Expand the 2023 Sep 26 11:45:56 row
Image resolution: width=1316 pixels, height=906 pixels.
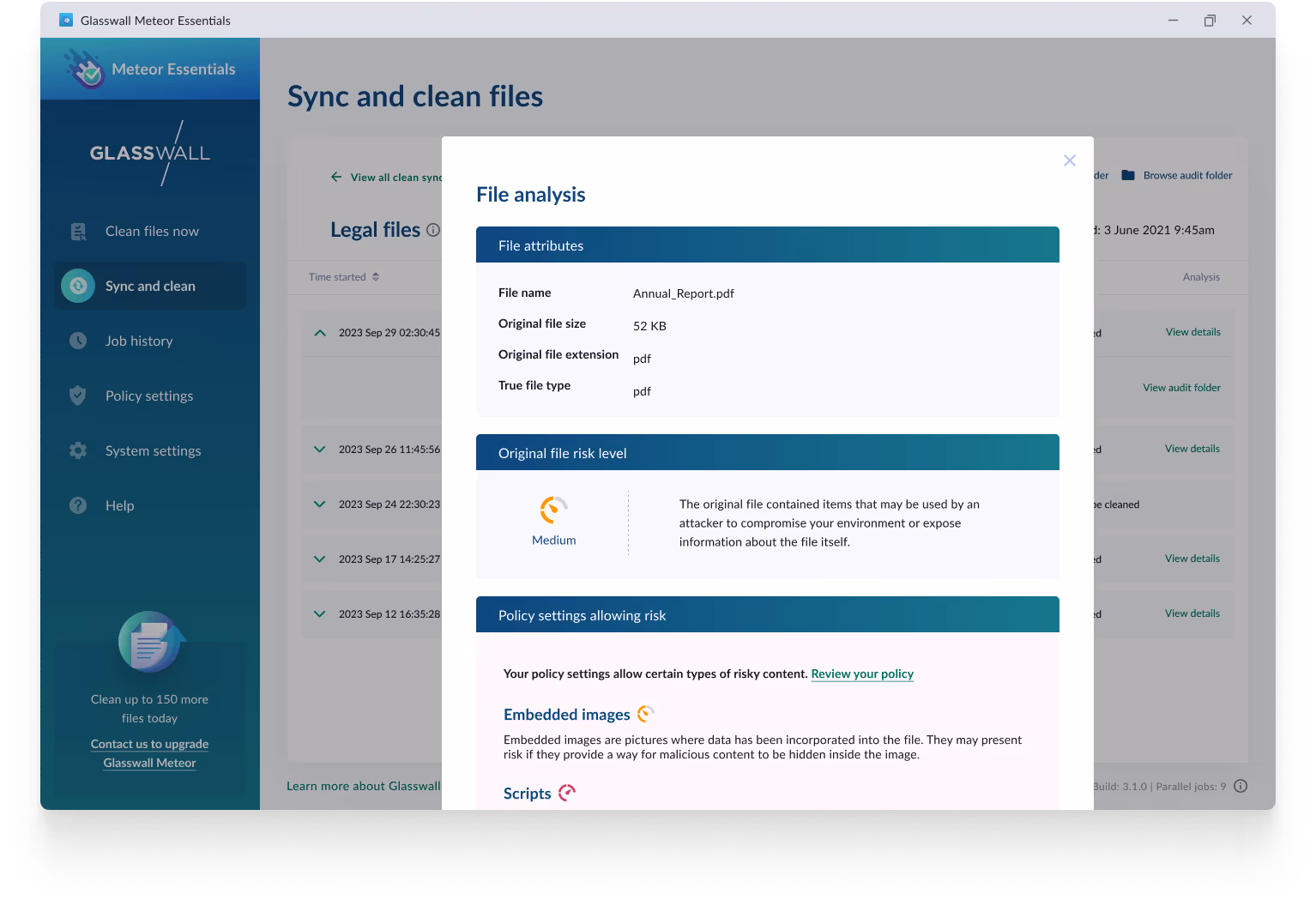click(320, 450)
